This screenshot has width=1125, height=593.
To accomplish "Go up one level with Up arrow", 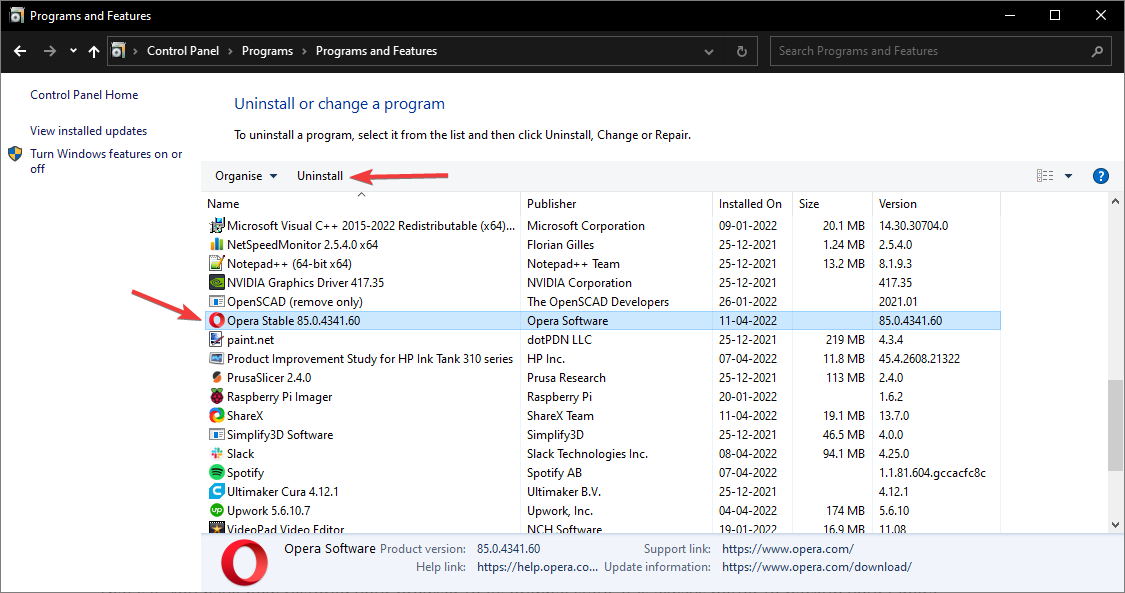I will 94,51.
